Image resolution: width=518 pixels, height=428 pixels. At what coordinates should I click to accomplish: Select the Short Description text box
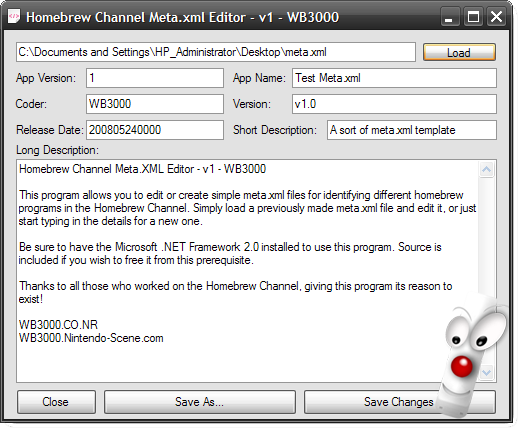[x=412, y=130]
